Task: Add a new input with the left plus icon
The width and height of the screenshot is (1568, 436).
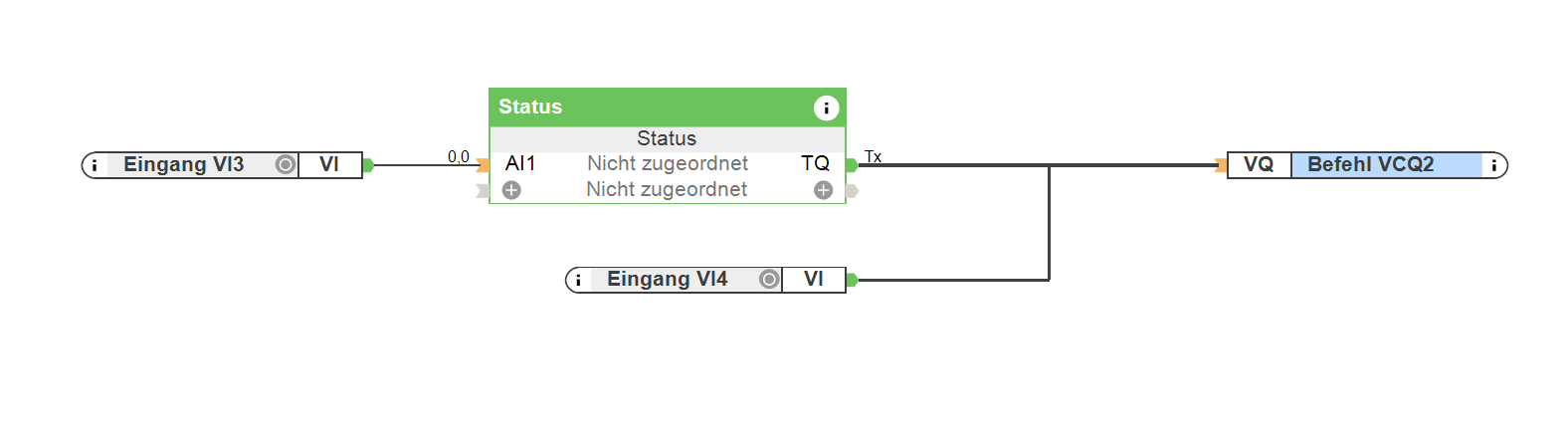Action: [x=511, y=190]
